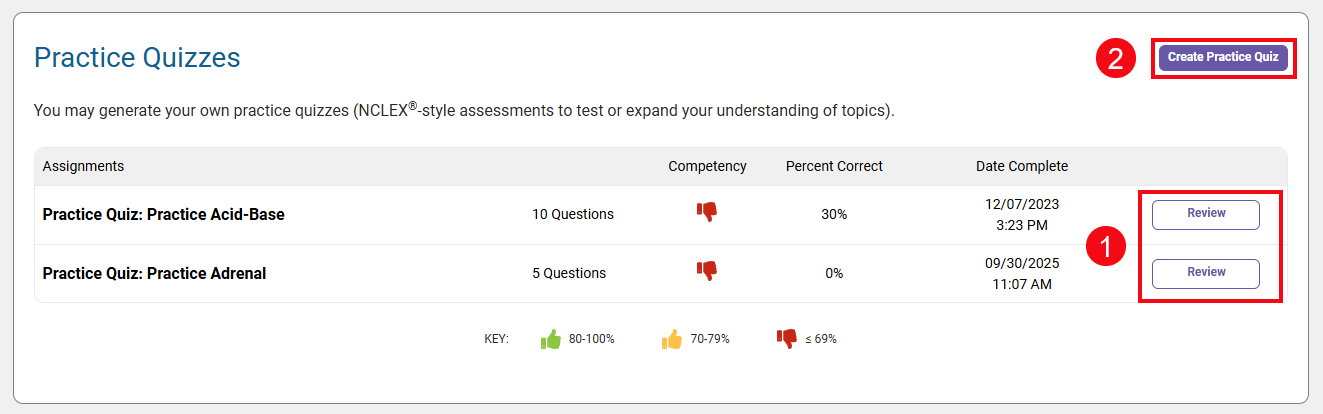This screenshot has width=1323, height=414.
Task: Click the thumbs-down icon for Adrenal quiz
Action: click(x=707, y=271)
